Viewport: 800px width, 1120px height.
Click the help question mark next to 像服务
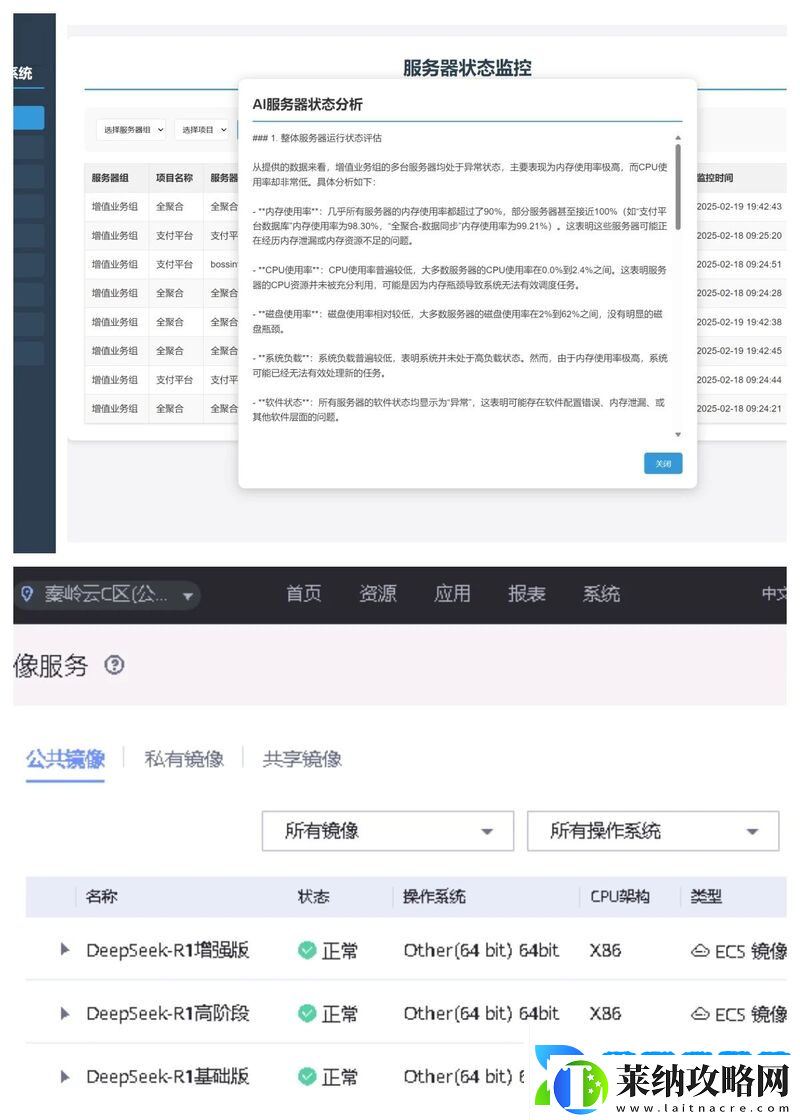(114, 665)
